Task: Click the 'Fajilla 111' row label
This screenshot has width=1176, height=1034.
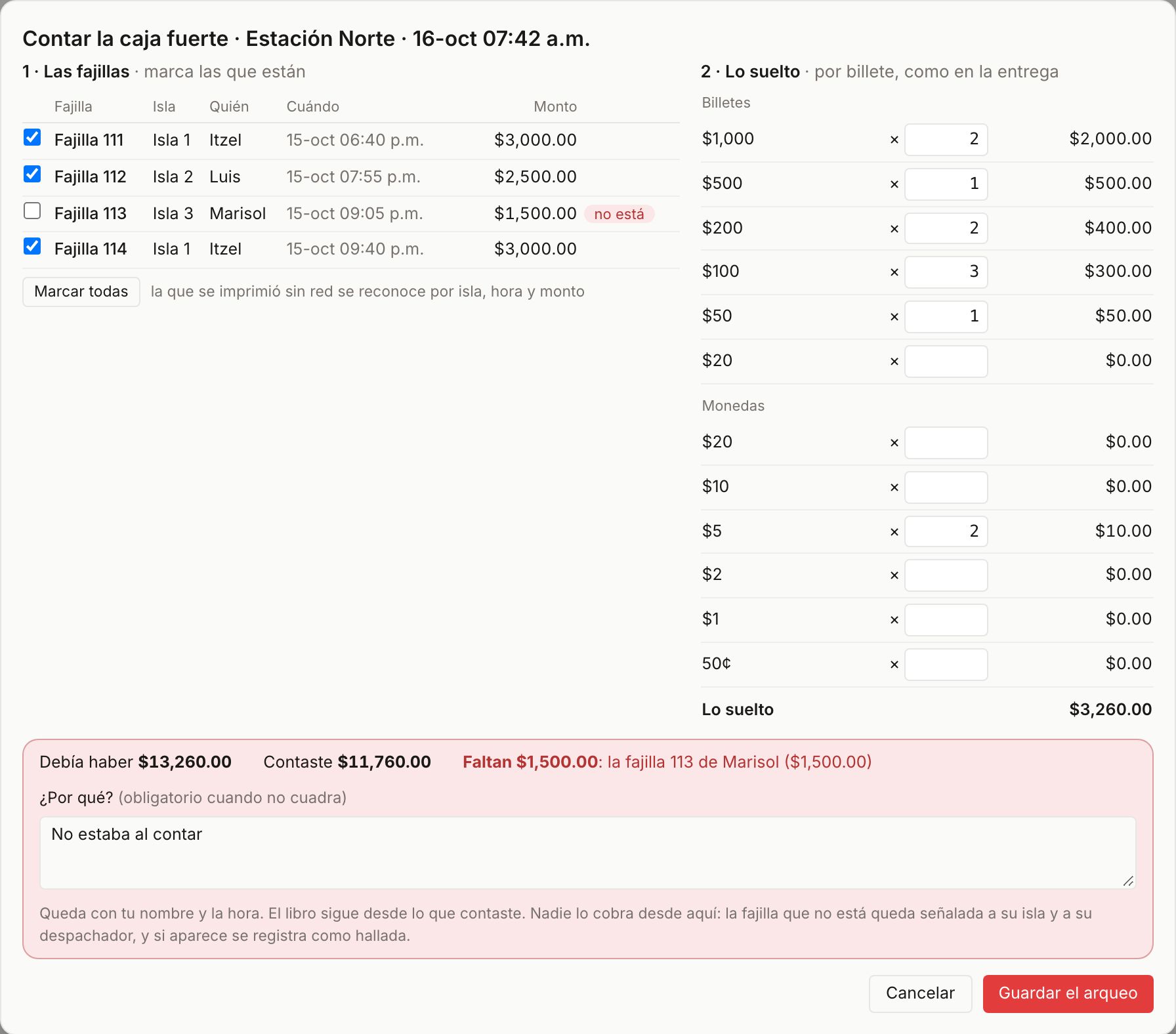Action: pos(89,140)
